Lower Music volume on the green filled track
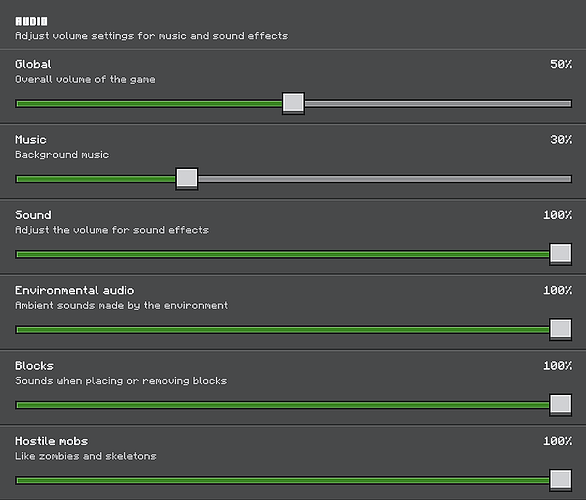586x500 pixels. click(x=95, y=179)
